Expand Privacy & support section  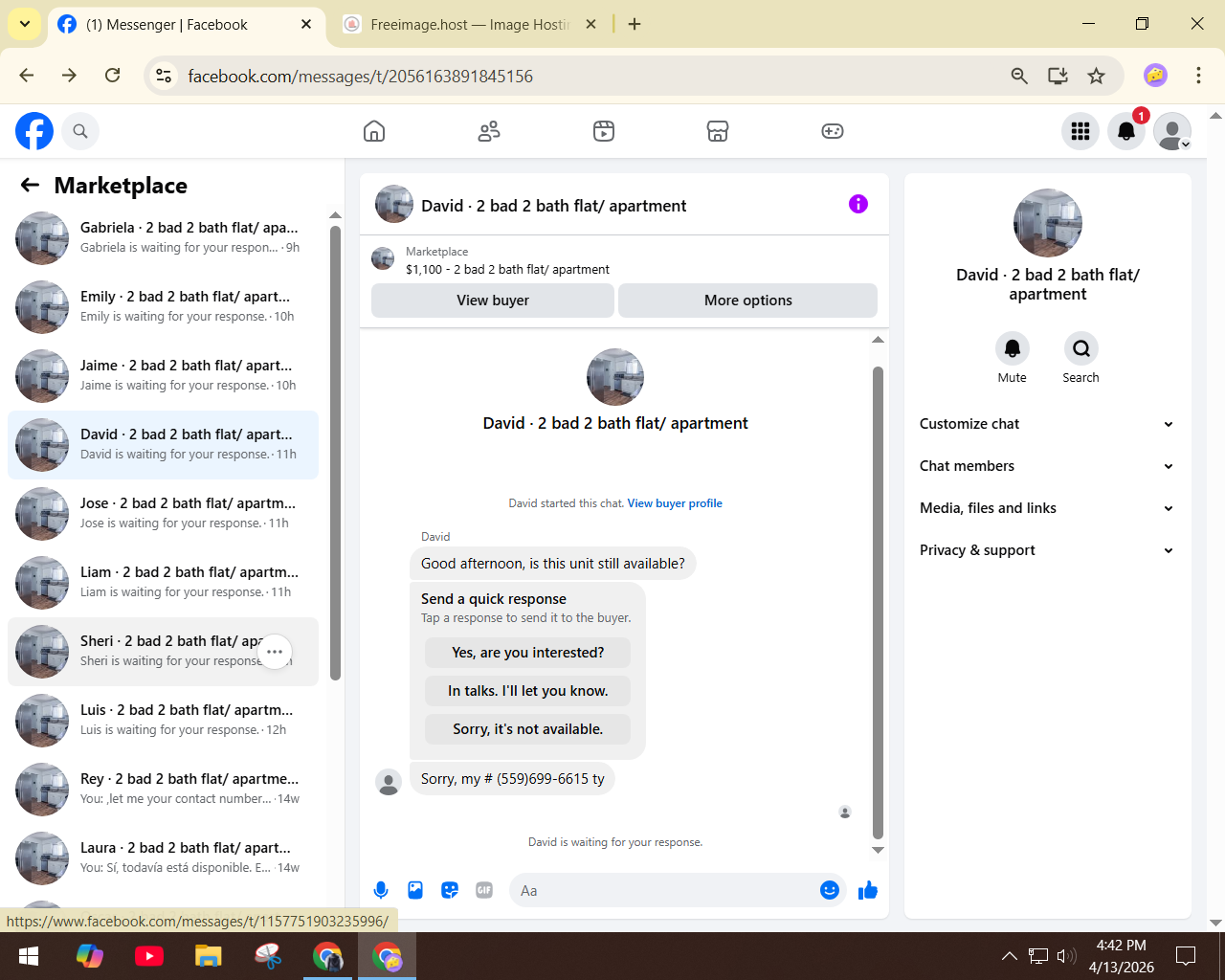coord(1047,550)
